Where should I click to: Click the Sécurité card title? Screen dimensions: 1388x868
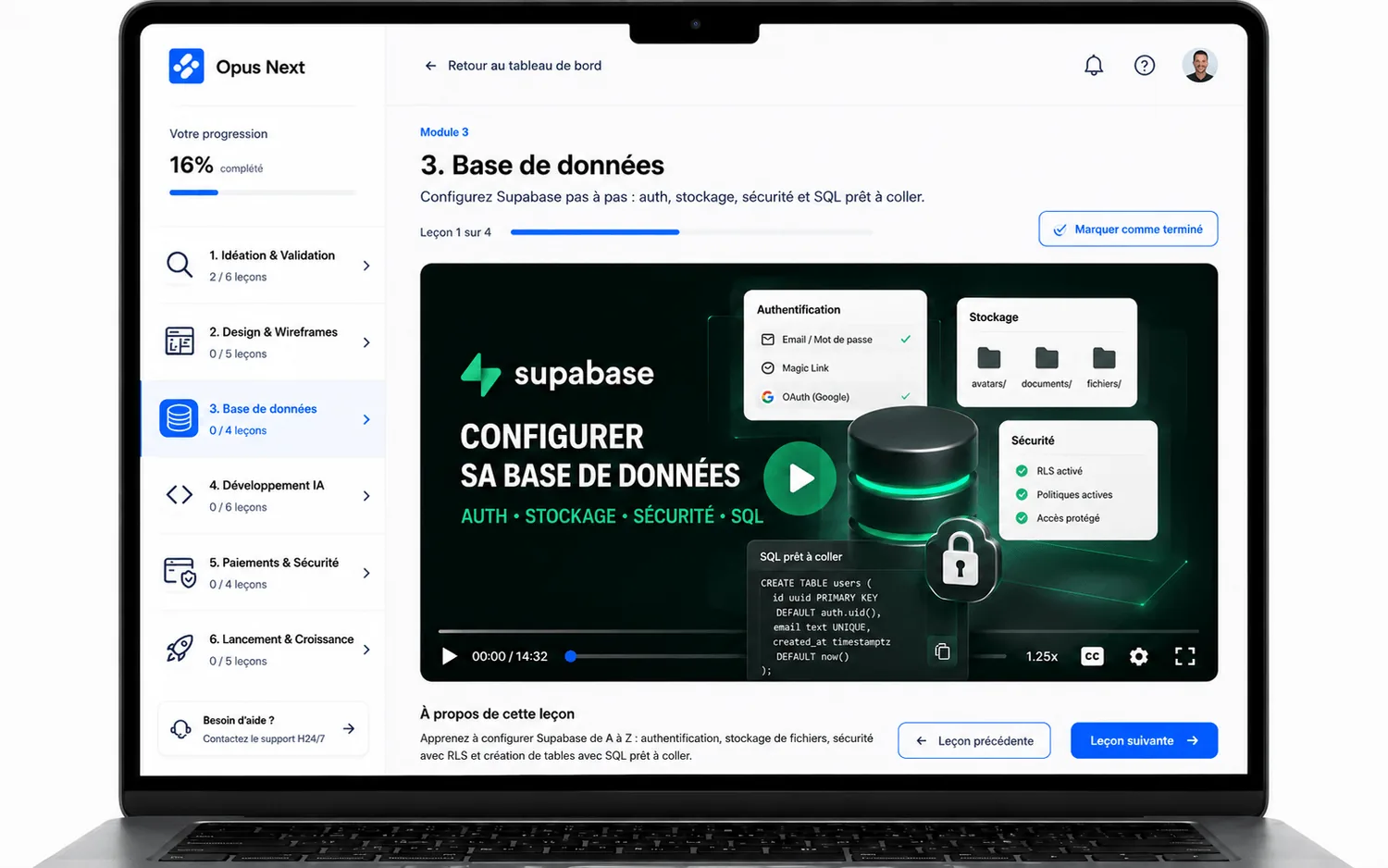coord(1033,440)
